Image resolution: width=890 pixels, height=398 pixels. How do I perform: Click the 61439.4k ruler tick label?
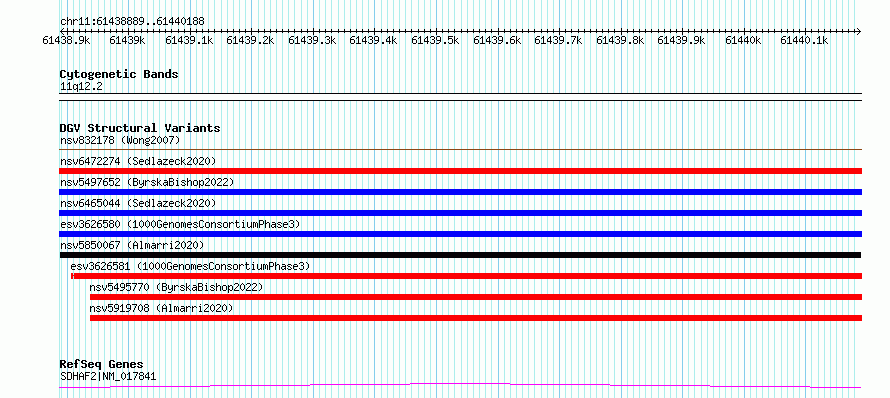373,40
